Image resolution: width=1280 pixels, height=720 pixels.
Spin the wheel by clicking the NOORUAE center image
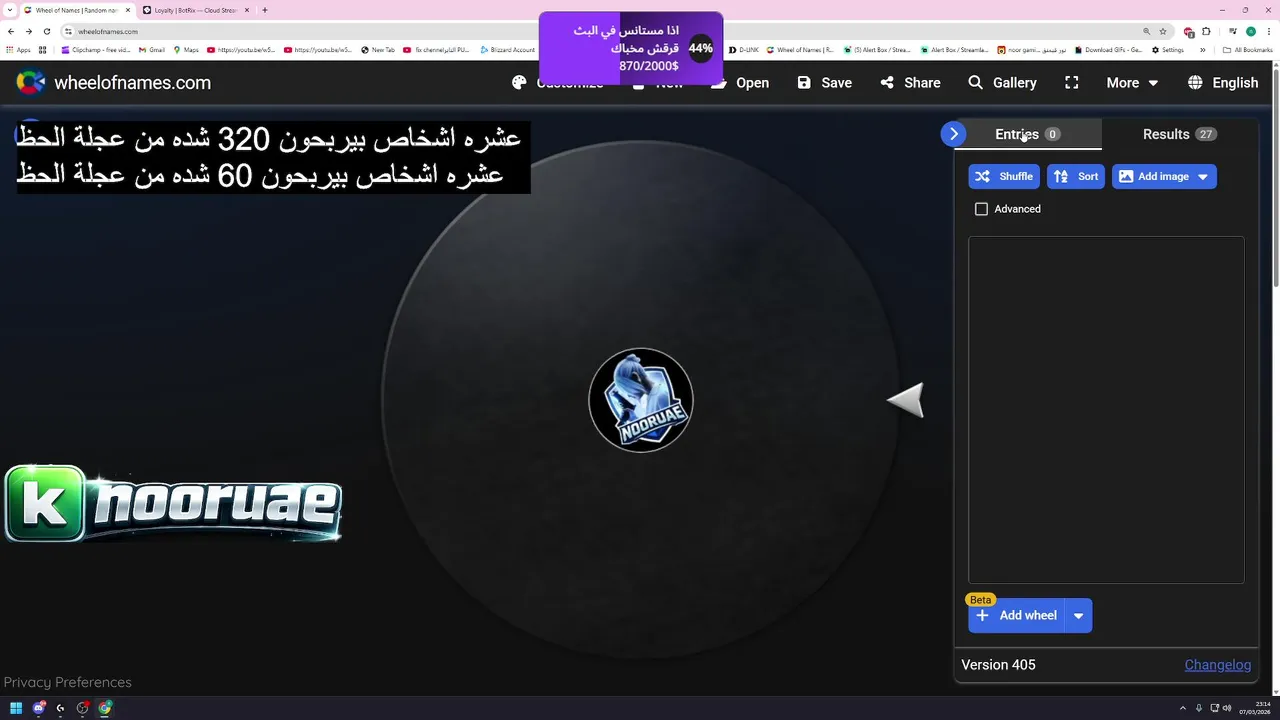641,400
